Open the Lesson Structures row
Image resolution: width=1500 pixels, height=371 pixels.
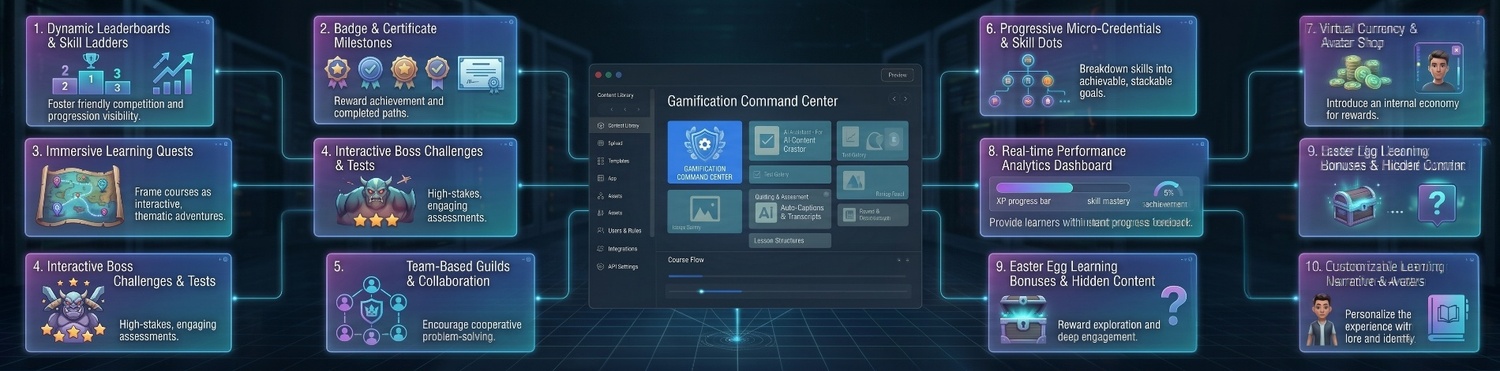click(790, 240)
